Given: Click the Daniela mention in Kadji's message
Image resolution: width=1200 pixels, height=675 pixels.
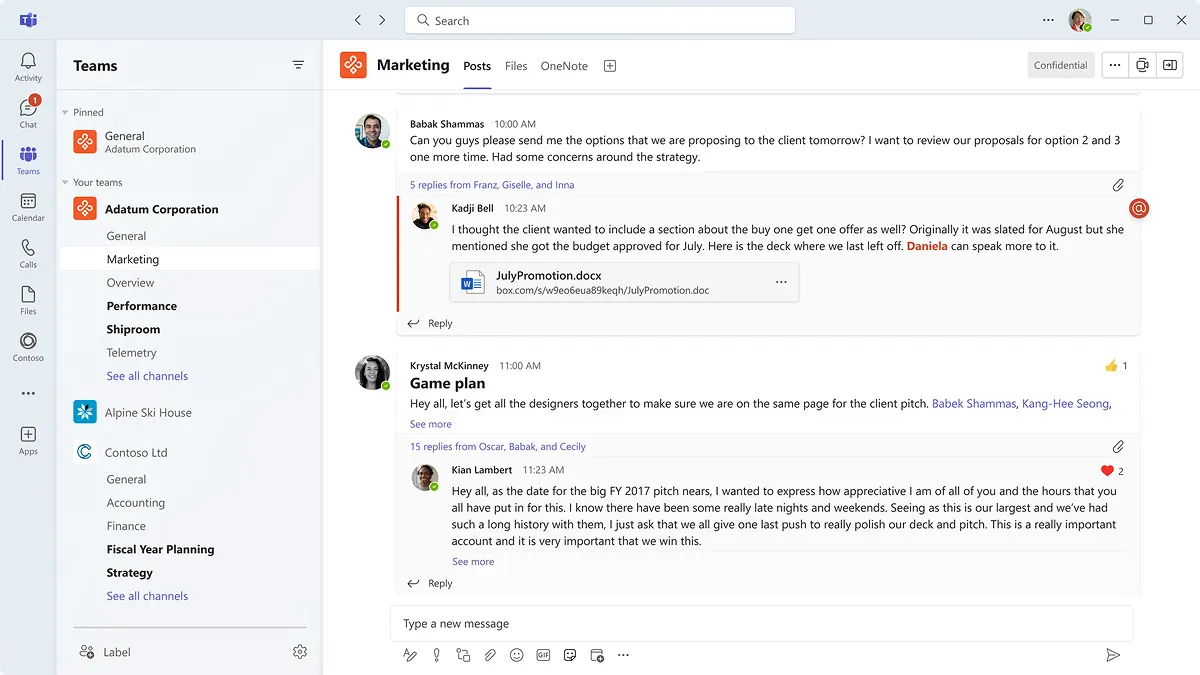Looking at the screenshot, I should 927,246.
